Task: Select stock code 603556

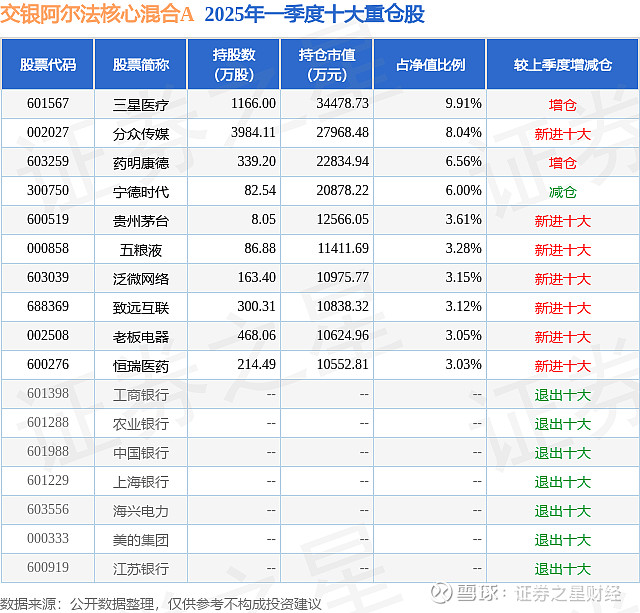Action: click(48, 509)
